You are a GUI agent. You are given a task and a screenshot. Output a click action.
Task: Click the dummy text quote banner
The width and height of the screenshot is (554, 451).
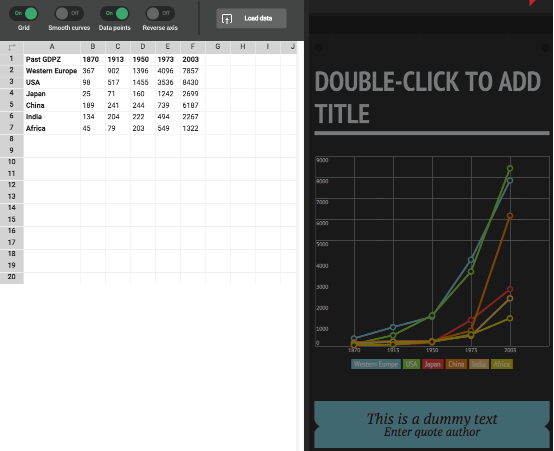[x=432, y=424]
